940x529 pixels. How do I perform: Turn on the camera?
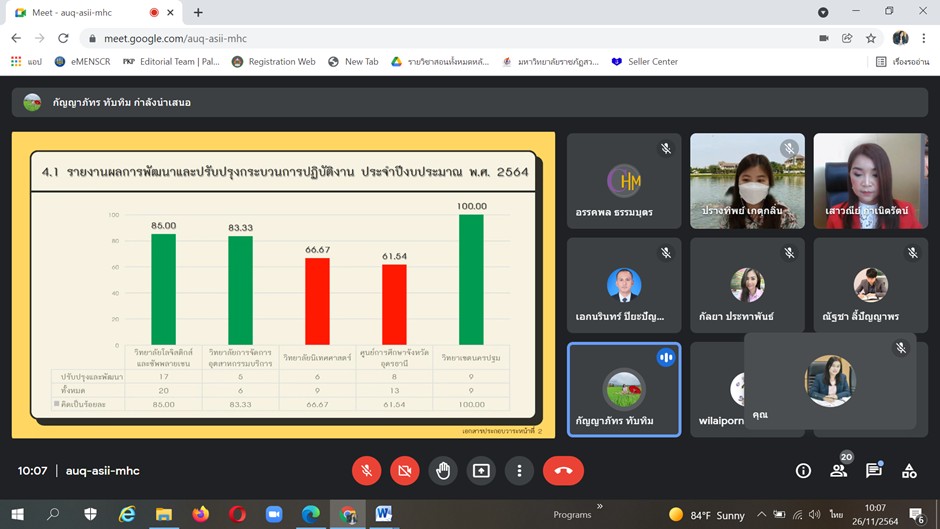pyautogui.click(x=405, y=470)
